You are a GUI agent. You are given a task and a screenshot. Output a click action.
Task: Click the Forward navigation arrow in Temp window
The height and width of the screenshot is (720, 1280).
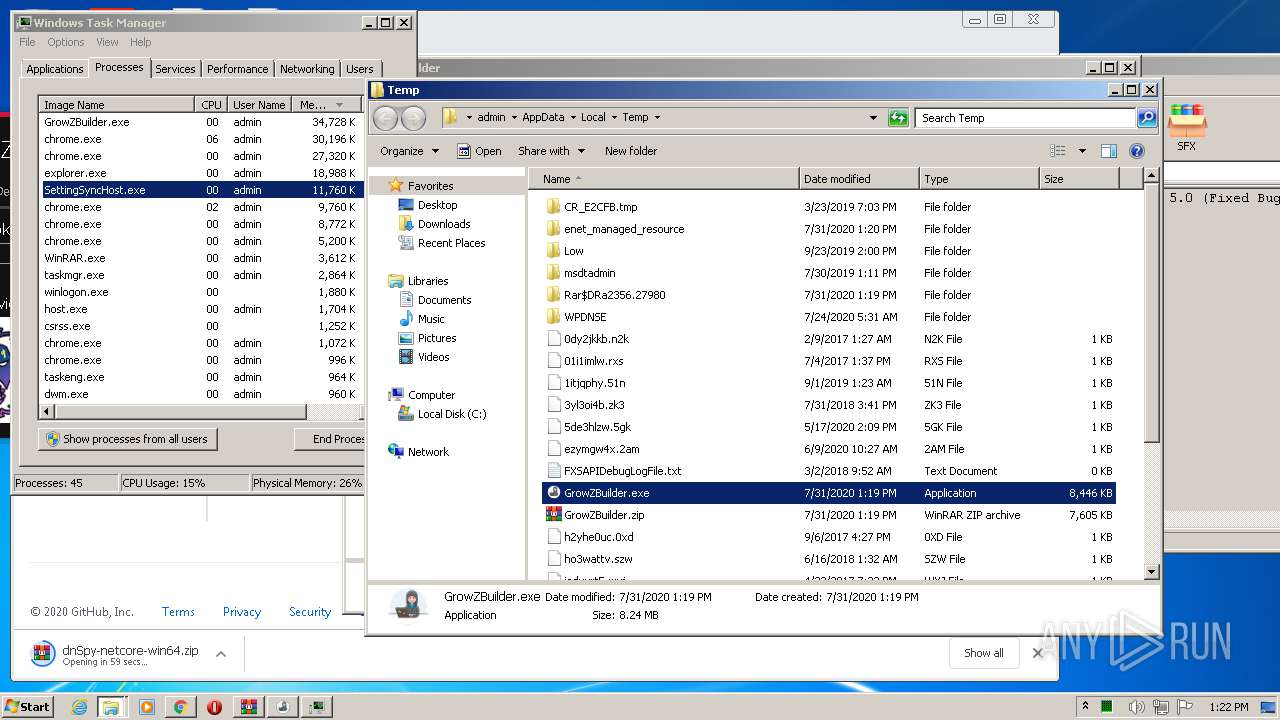point(413,118)
